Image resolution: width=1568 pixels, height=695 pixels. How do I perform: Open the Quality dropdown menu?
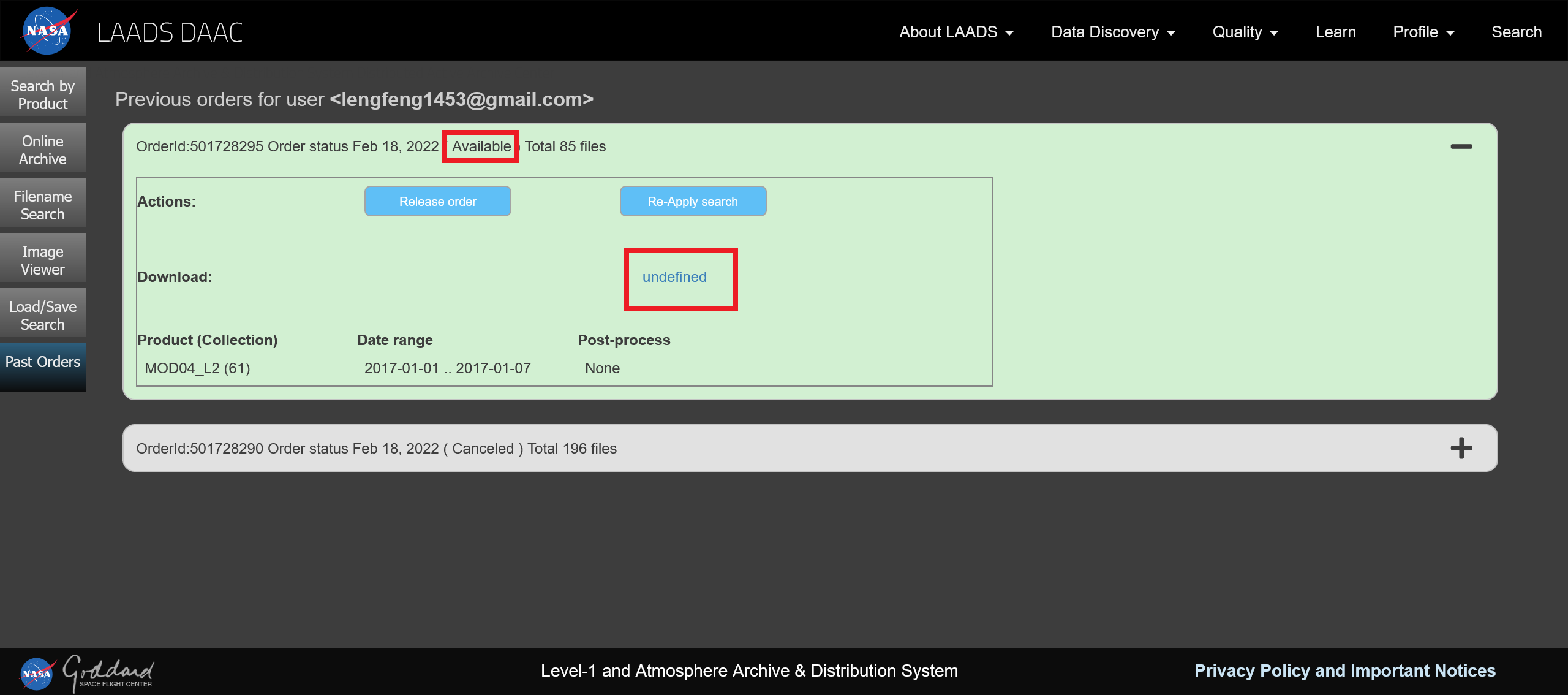[x=1245, y=31]
